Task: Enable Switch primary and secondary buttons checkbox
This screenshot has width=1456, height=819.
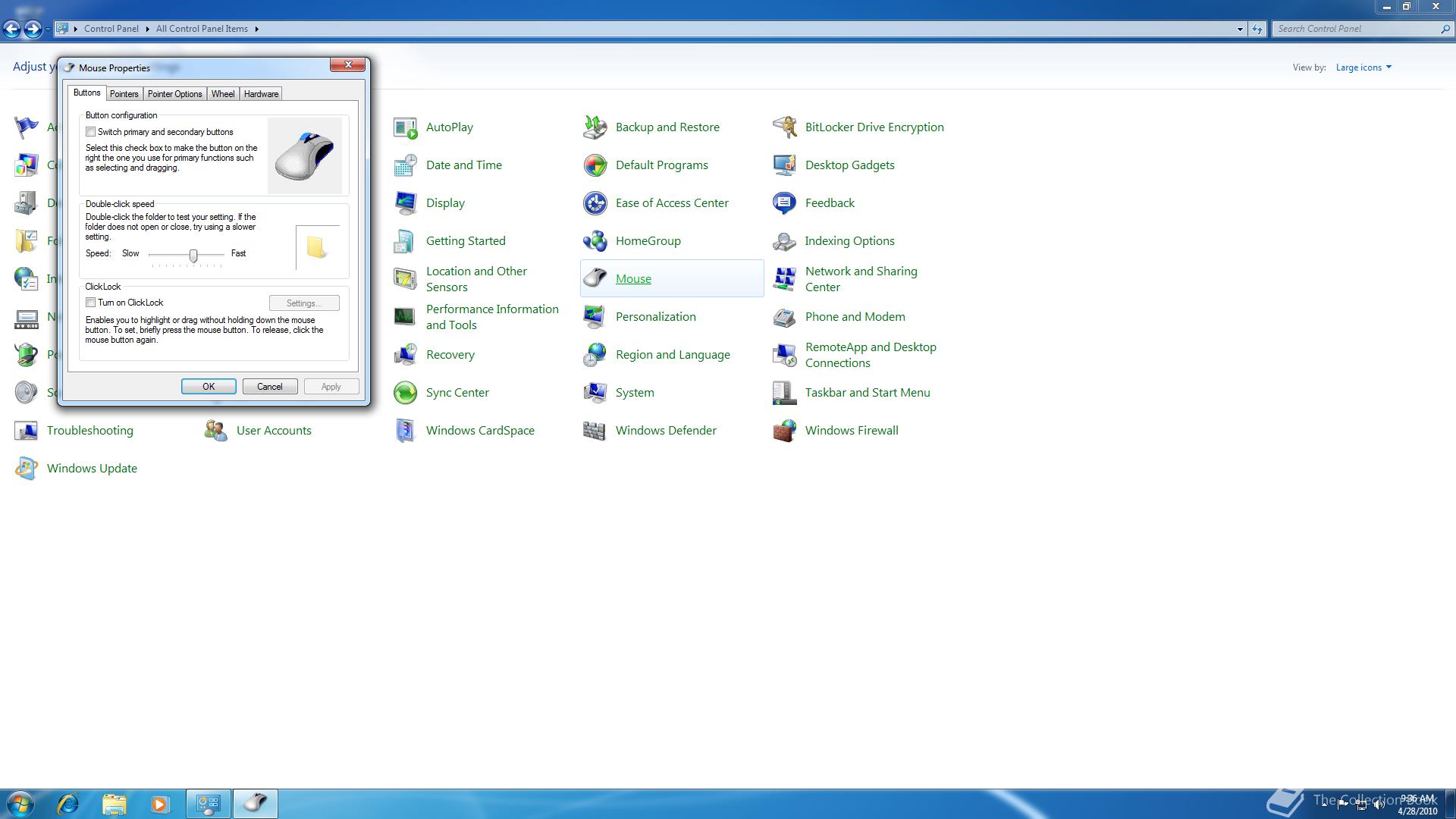Action: click(x=90, y=132)
